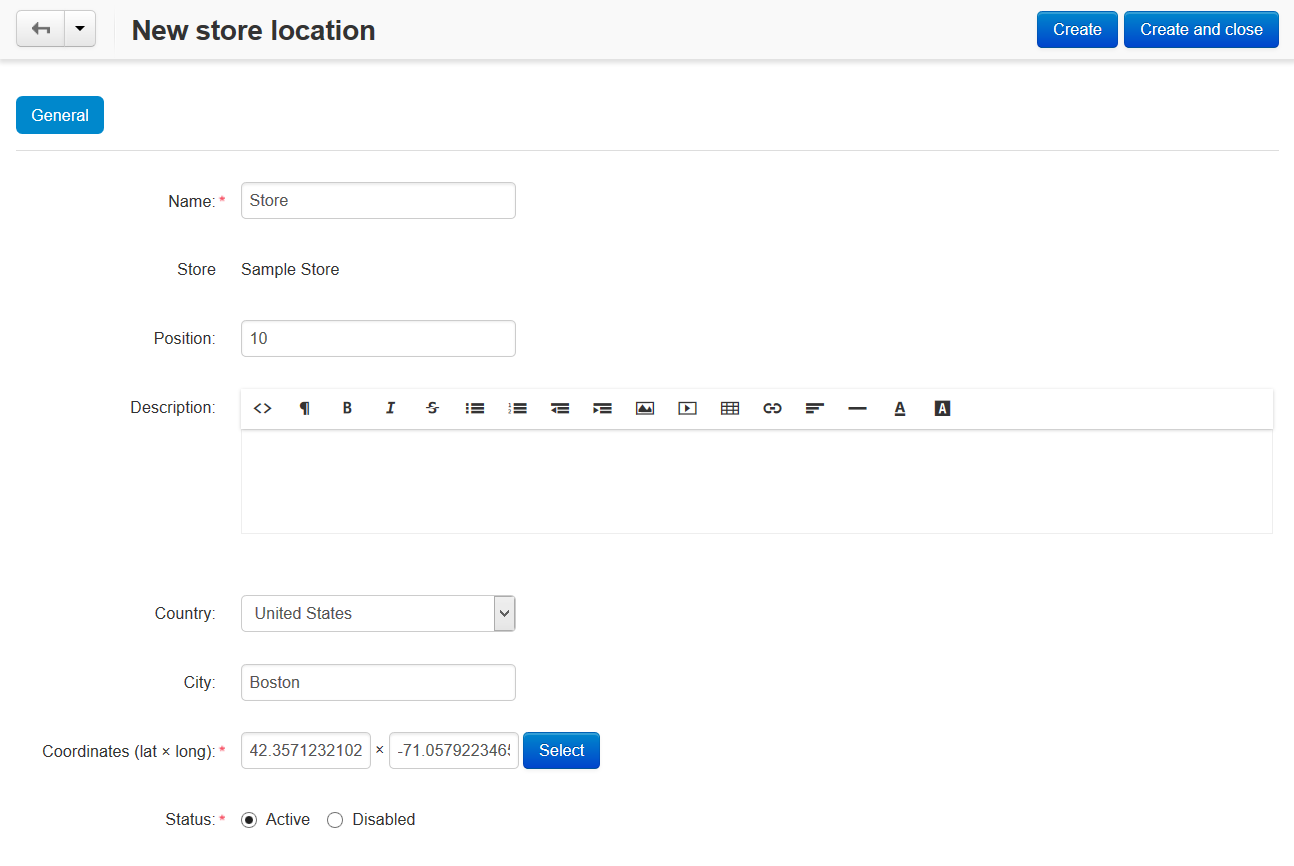The width and height of the screenshot is (1294, 866).
Task: Insert video into description
Action: [687, 408]
